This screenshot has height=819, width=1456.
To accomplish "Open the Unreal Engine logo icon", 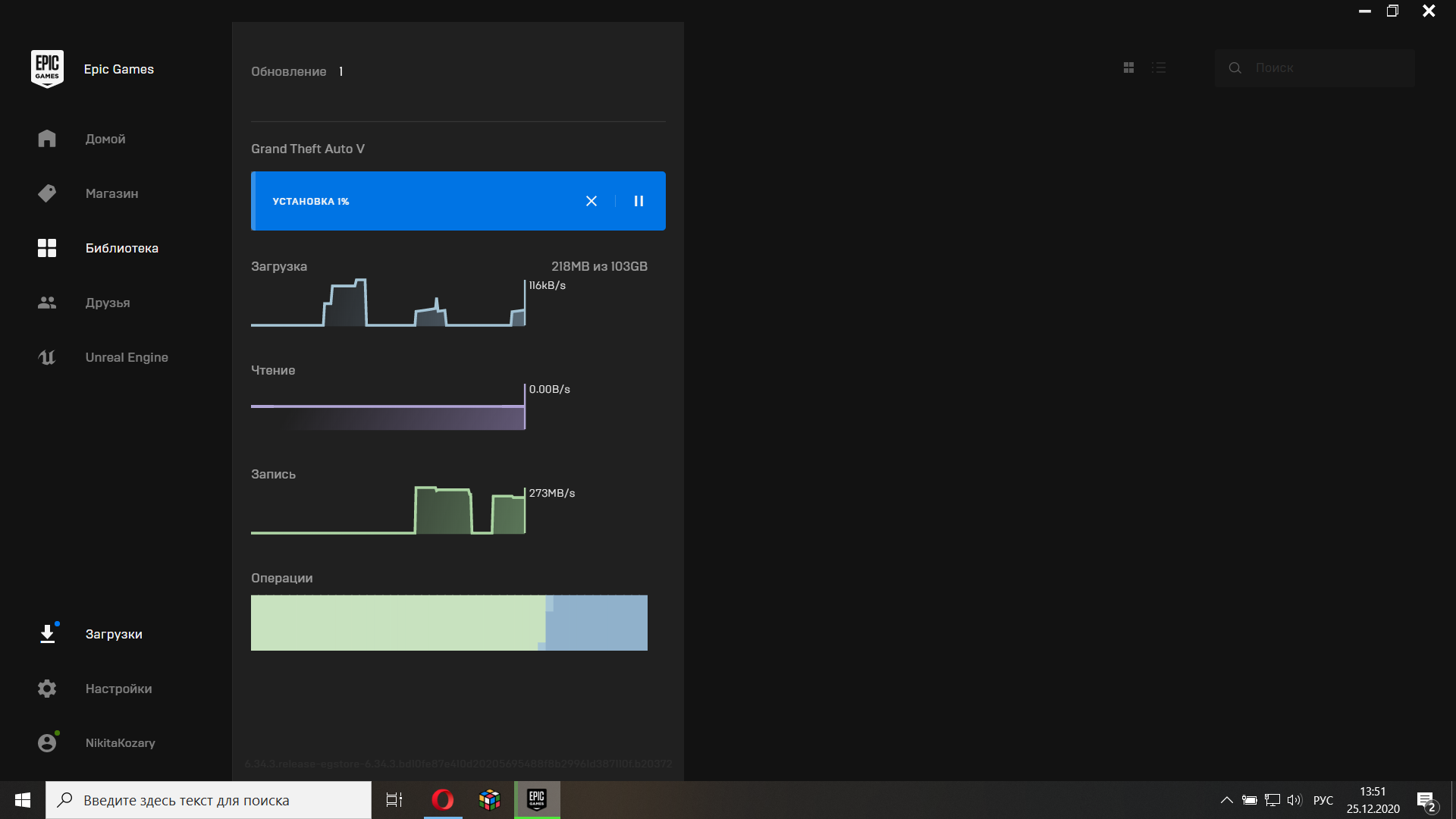I will (47, 357).
